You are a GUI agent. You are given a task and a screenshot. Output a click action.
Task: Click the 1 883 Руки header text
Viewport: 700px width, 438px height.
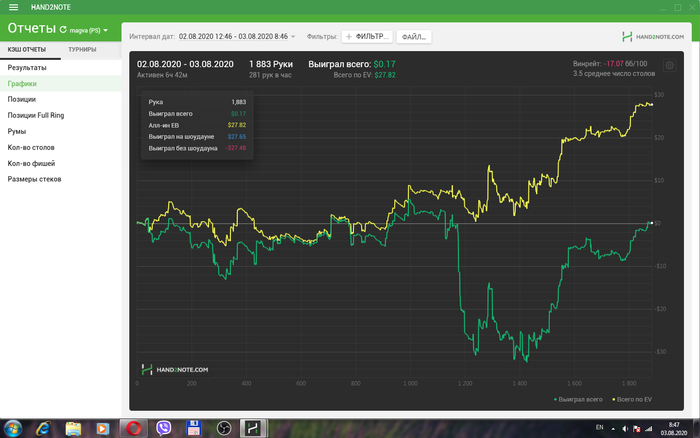[x=271, y=64]
